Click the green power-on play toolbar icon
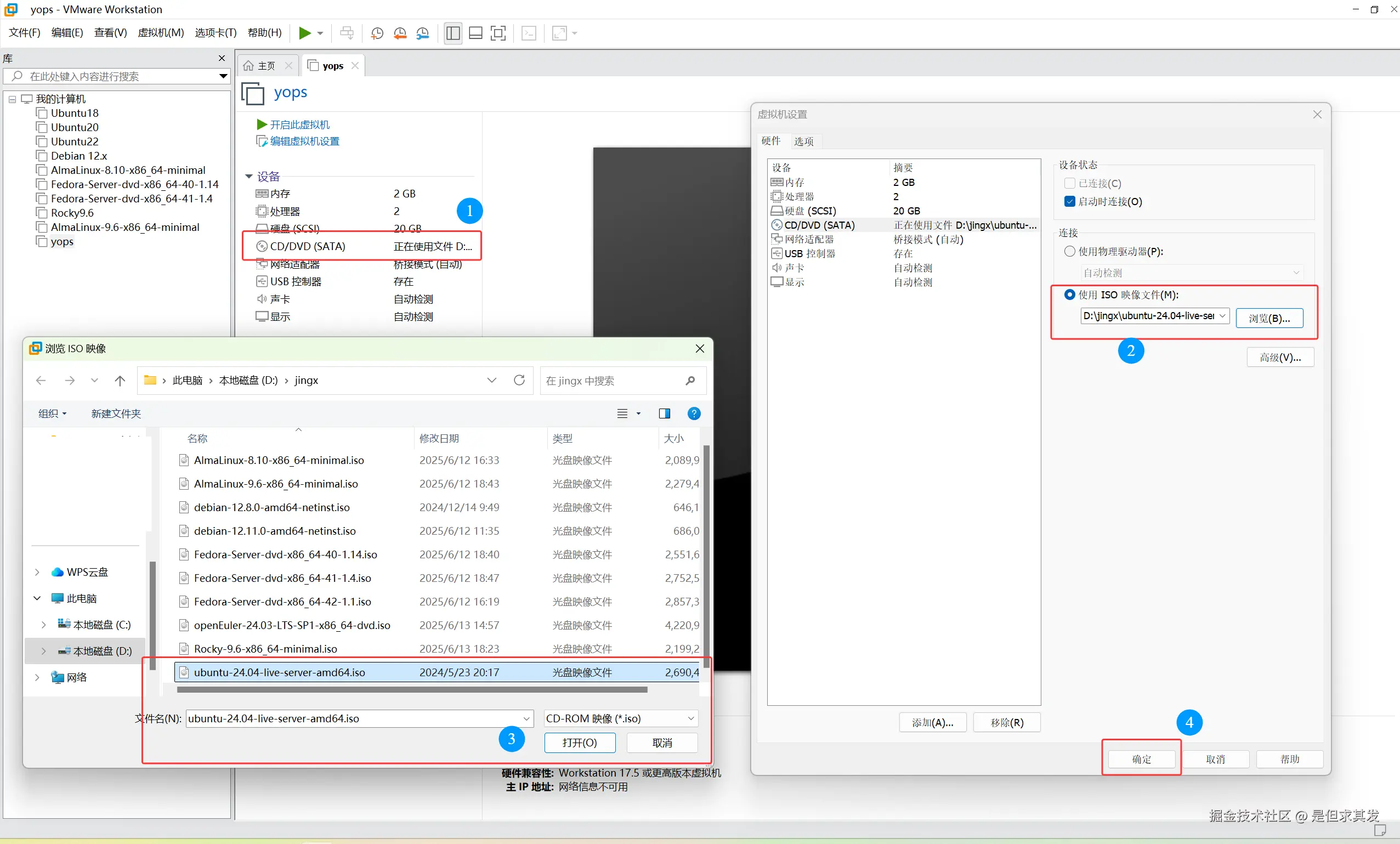1400x844 pixels. click(x=304, y=33)
